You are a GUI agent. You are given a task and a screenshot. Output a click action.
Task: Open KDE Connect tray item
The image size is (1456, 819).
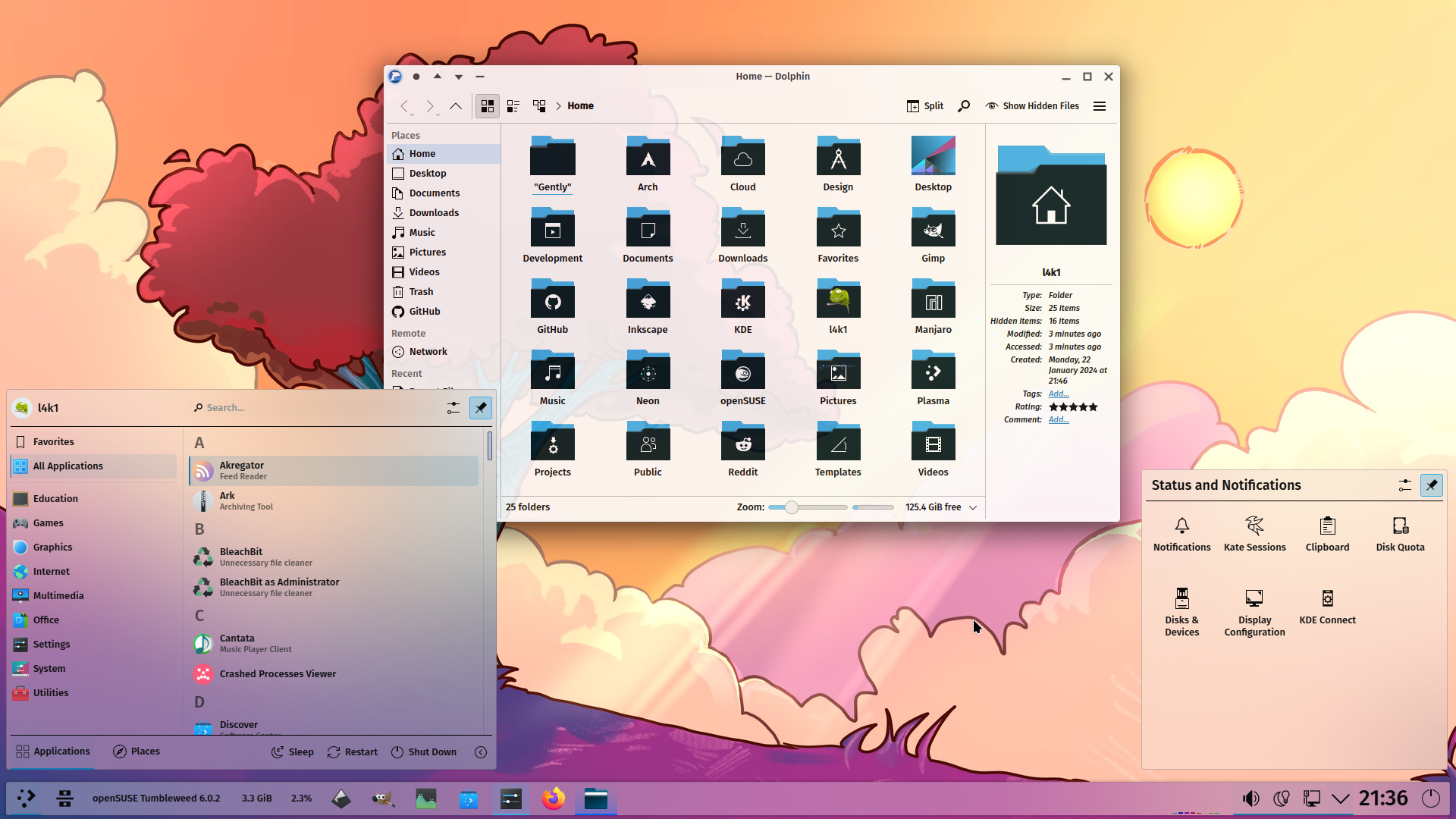click(1327, 607)
